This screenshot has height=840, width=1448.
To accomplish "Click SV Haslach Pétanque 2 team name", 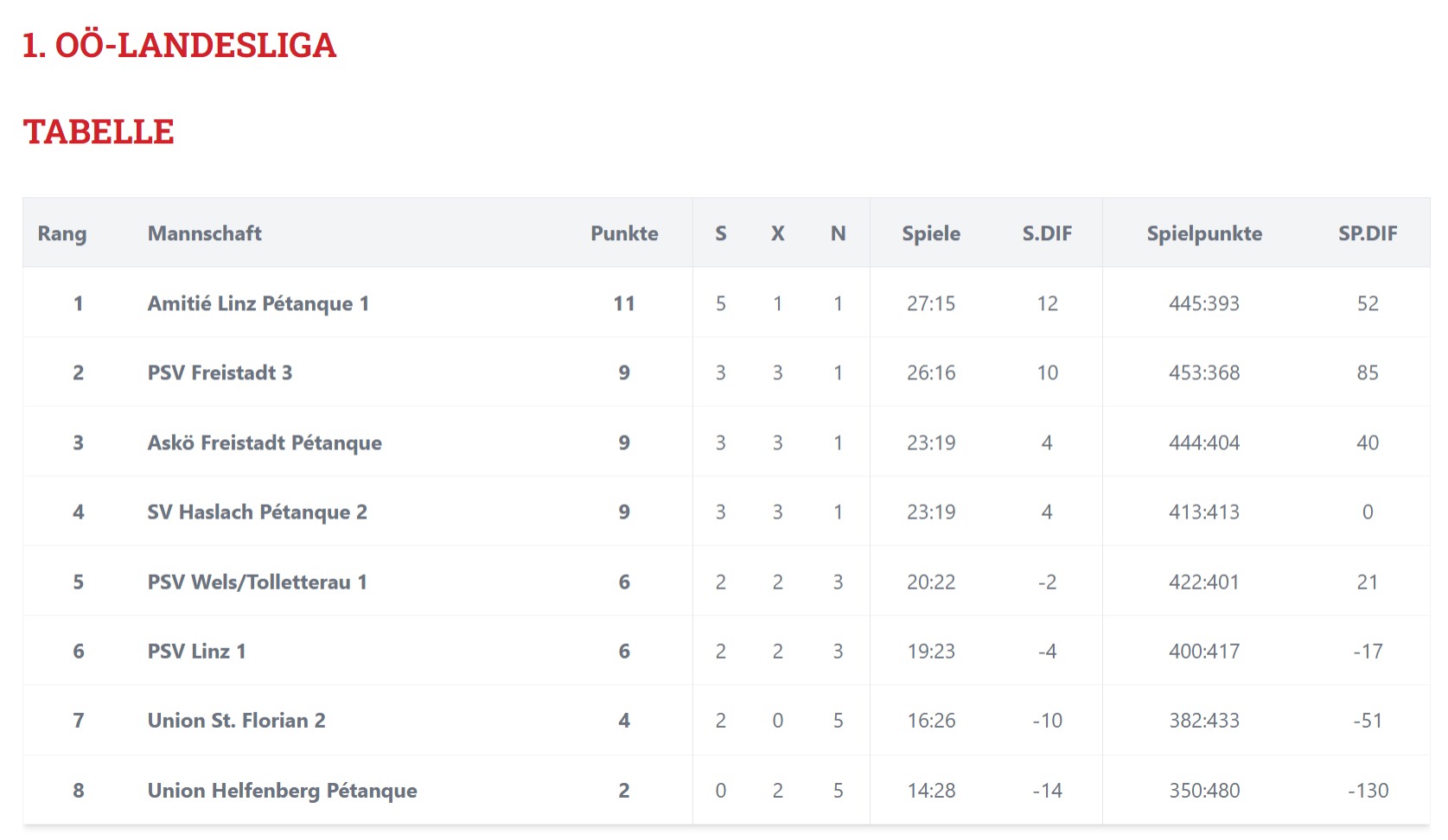I will click(257, 512).
